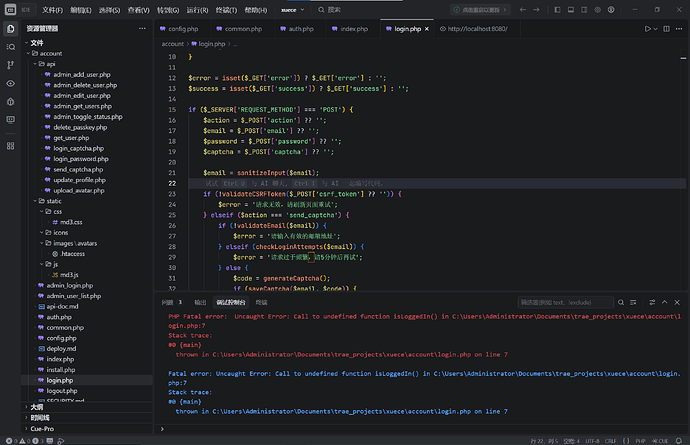
Task: Open the Extensions grid icon in sidebar
Action: tap(11, 146)
